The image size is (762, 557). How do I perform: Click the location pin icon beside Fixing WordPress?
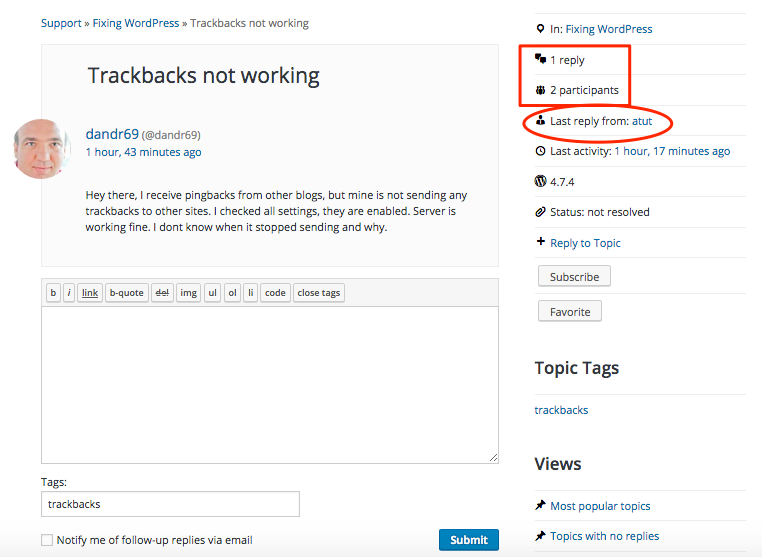point(540,29)
